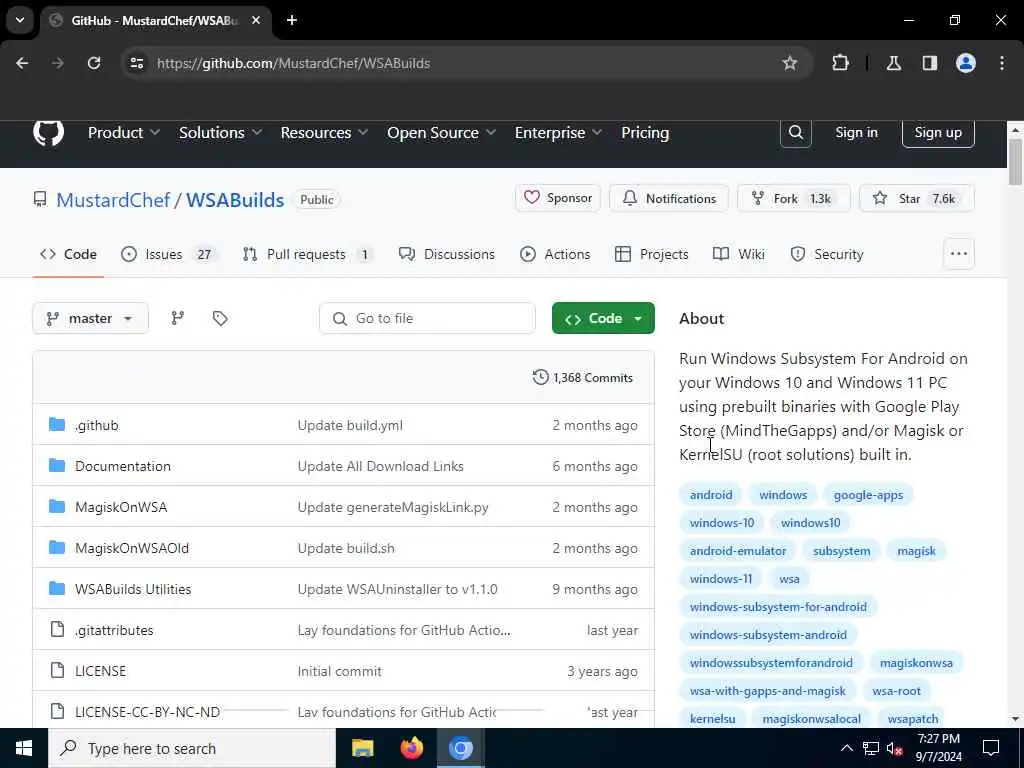Open the 1,368 Commits link

[x=583, y=377]
